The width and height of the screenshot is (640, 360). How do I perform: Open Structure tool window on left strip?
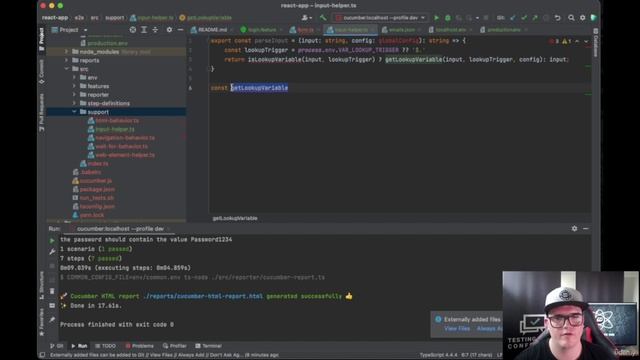(41, 285)
